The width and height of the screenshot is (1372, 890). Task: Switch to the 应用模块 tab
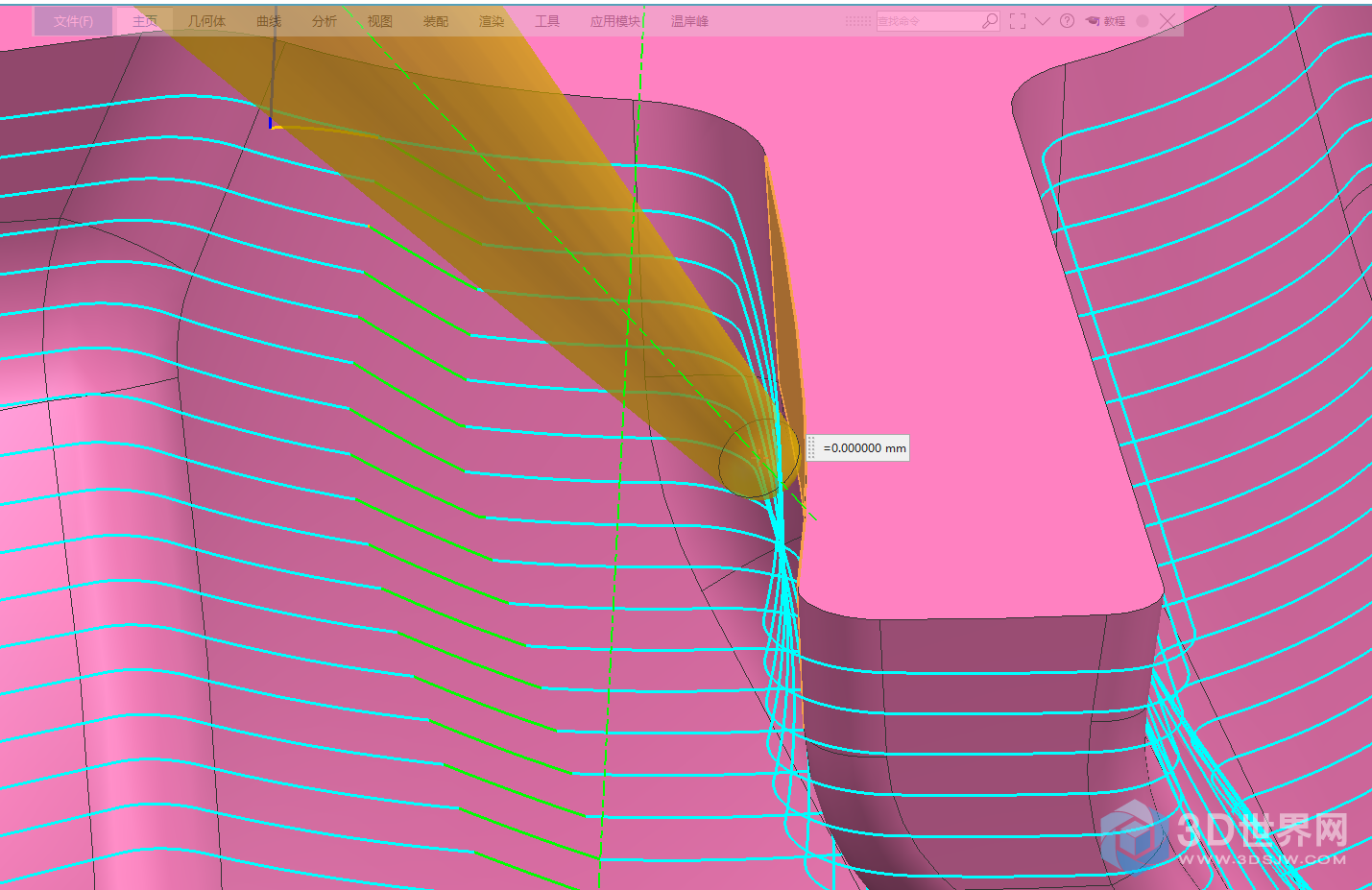coord(615,21)
